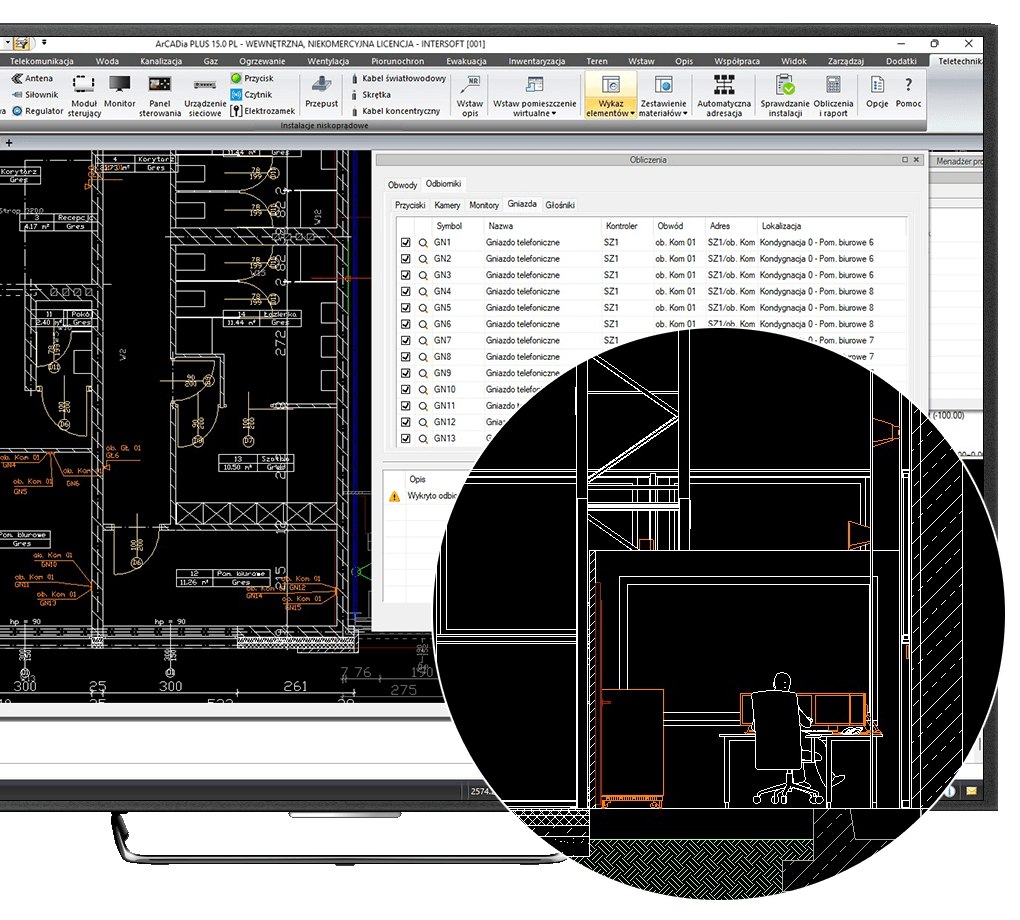The height and width of the screenshot is (920, 1020).
Task: Switch to the Telekomunikacja ribbon tab
Action: pos(42,61)
